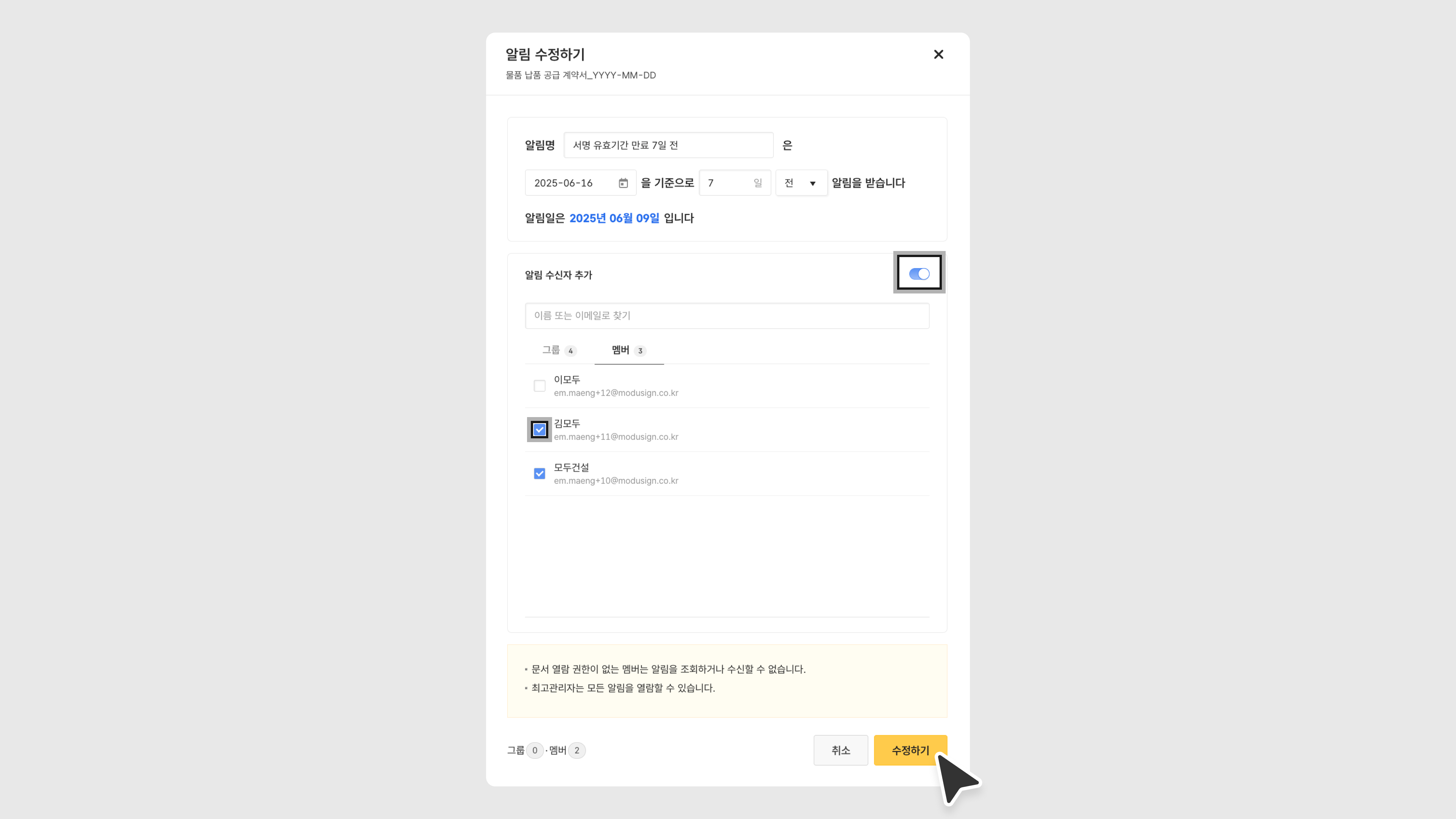Click the dropdown arrow next to 전
The image size is (1456, 819).
(813, 184)
